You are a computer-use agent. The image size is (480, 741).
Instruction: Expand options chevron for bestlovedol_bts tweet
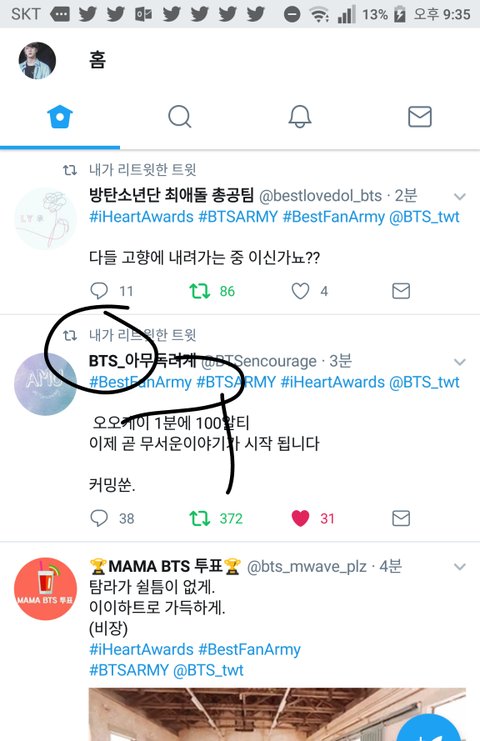460,196
